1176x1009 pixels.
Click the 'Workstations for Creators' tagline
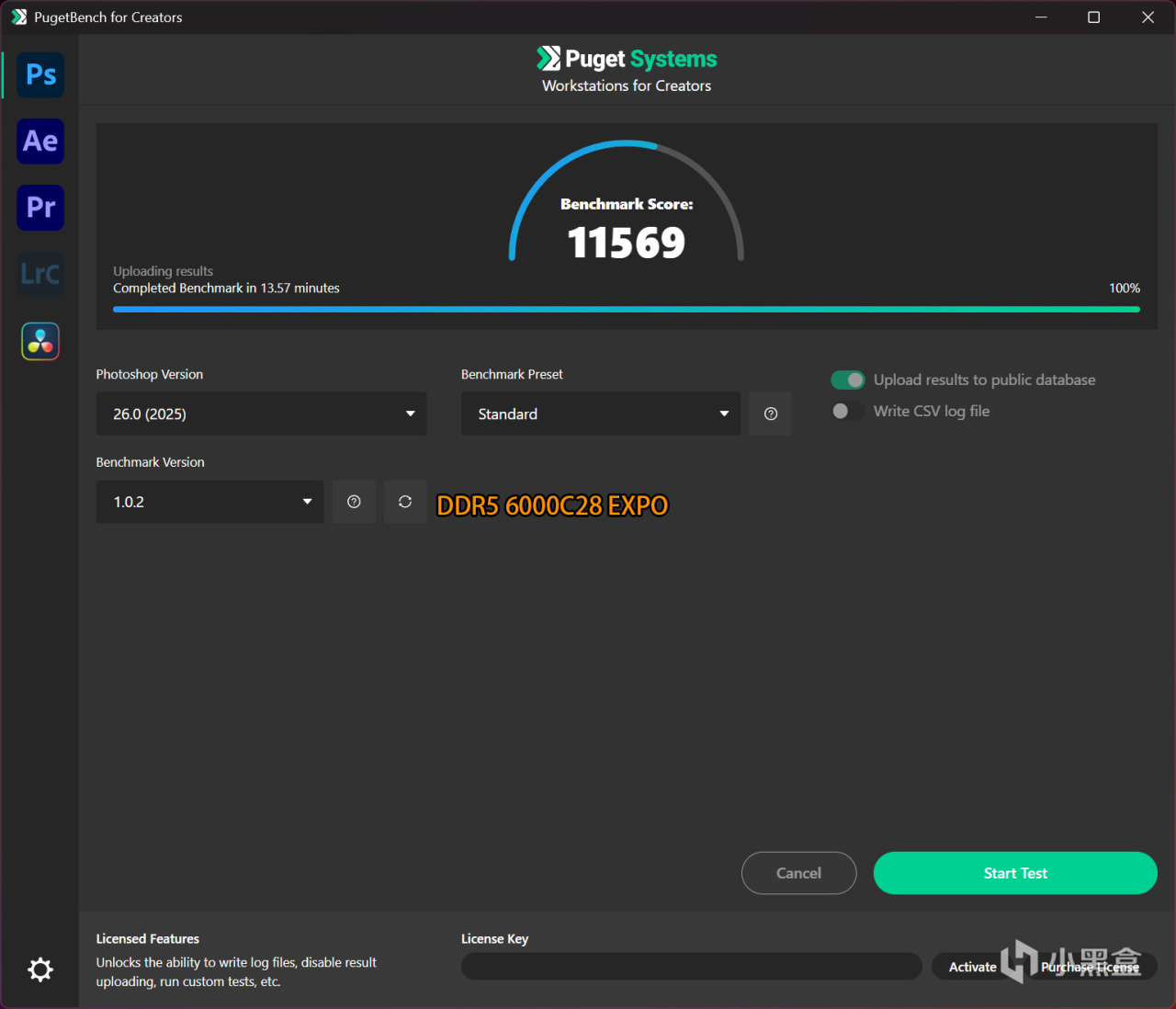(x=627, y=85)
